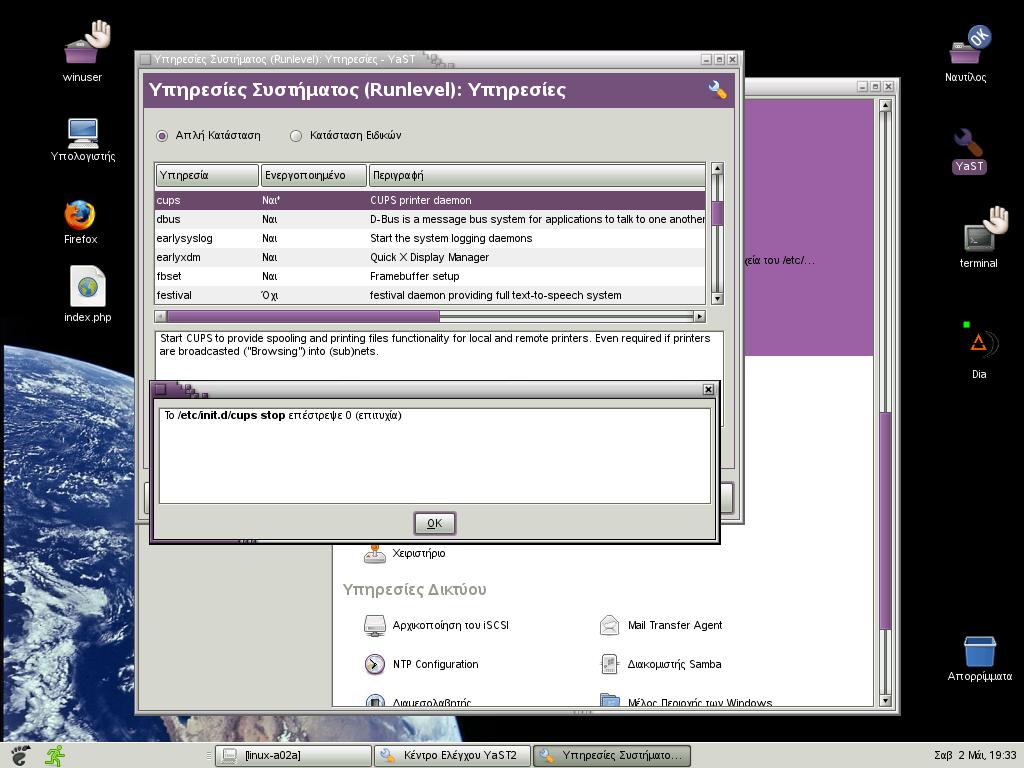Viewport: 1024px width, 768px height.
Task: Click the Control Center scroll up arrow
Action: tap(886, 105)
